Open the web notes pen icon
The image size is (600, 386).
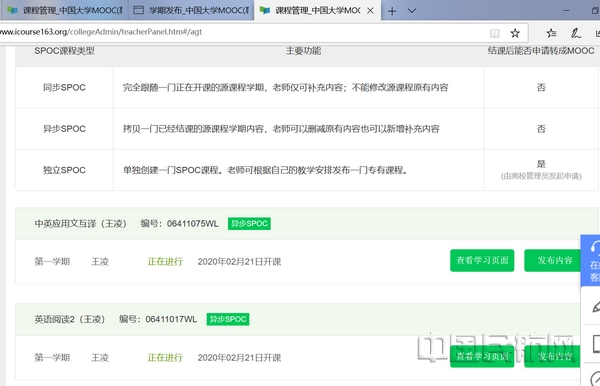(576, 33)
